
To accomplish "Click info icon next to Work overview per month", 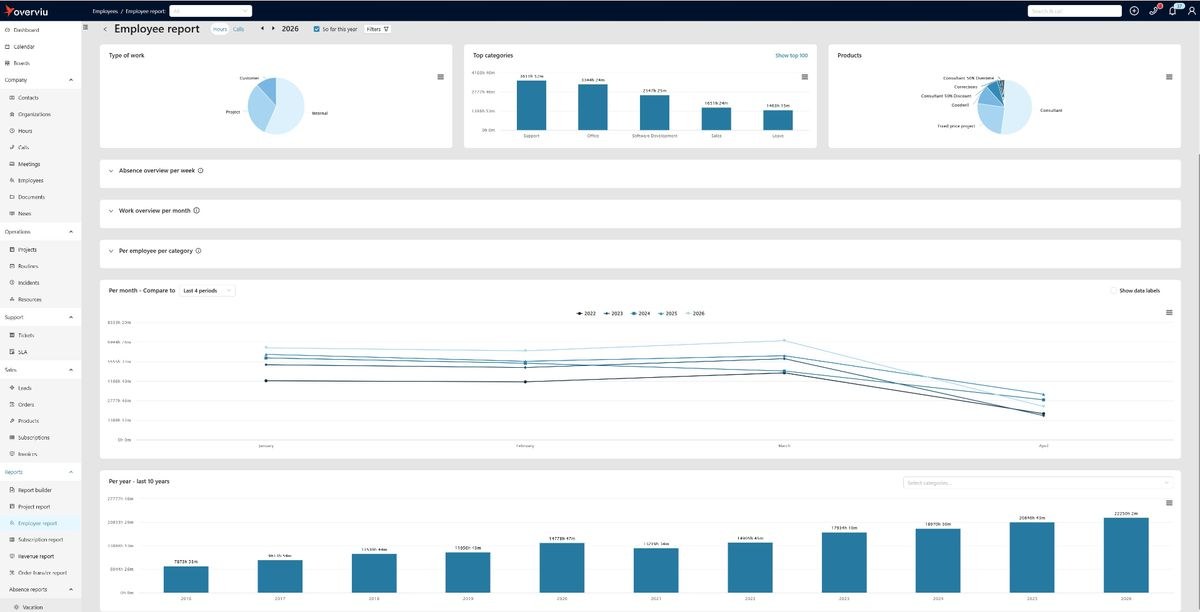I will pyautogui.click(x=197, y=211).
